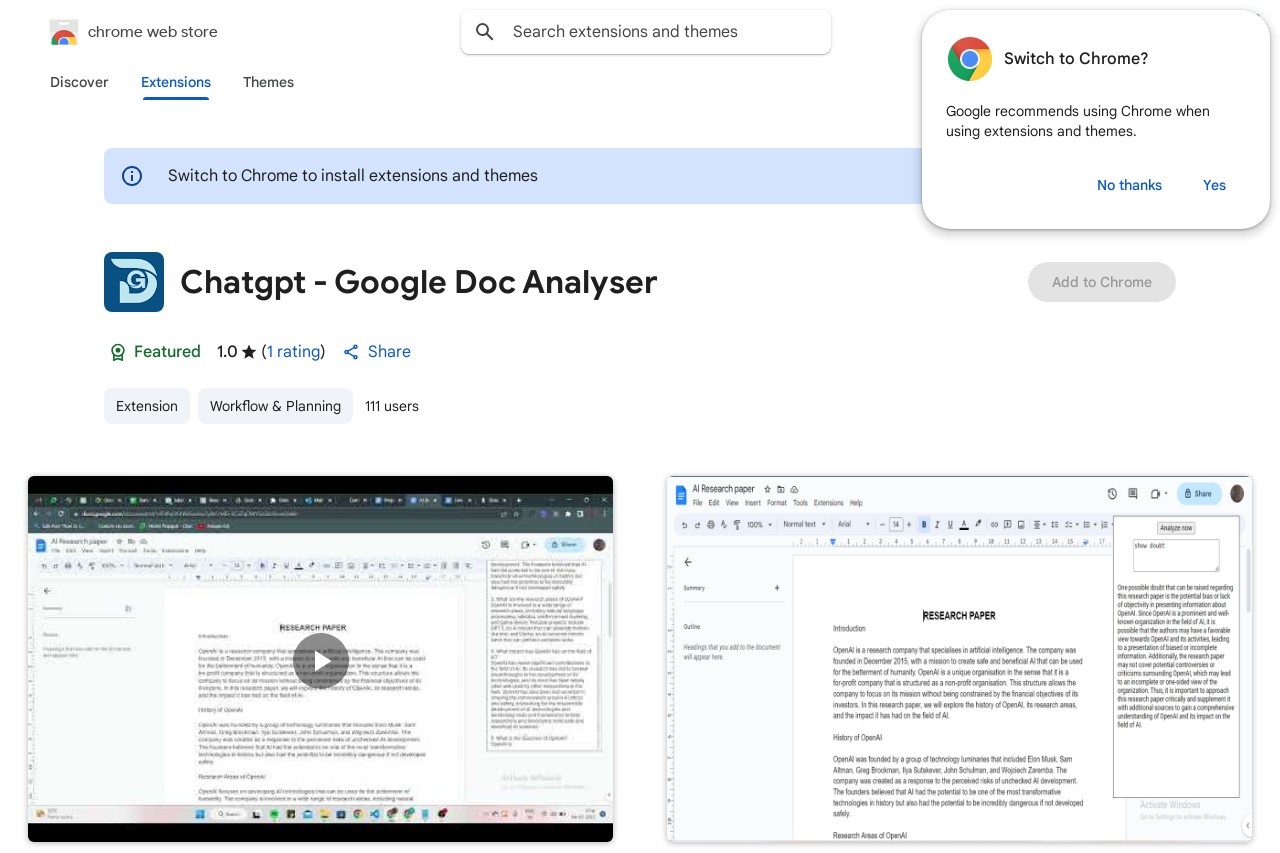The height and width of the screenshot is (853, 1280).
Task: Play the extension demo video
Action: coord(321,660)
